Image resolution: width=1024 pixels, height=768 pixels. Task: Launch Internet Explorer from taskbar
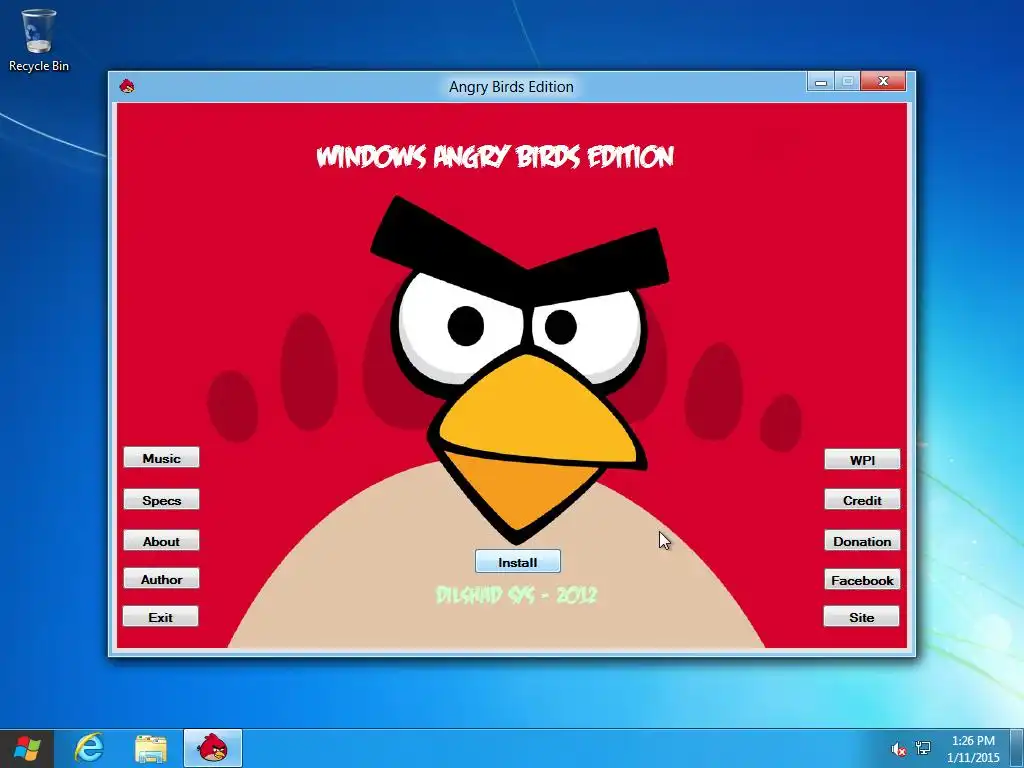[89, 748]
